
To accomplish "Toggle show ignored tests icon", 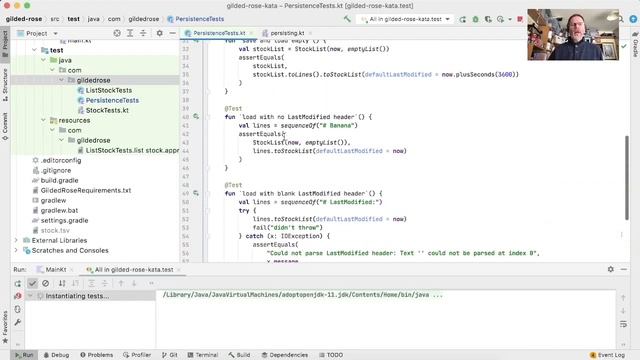I will point(46,283).
